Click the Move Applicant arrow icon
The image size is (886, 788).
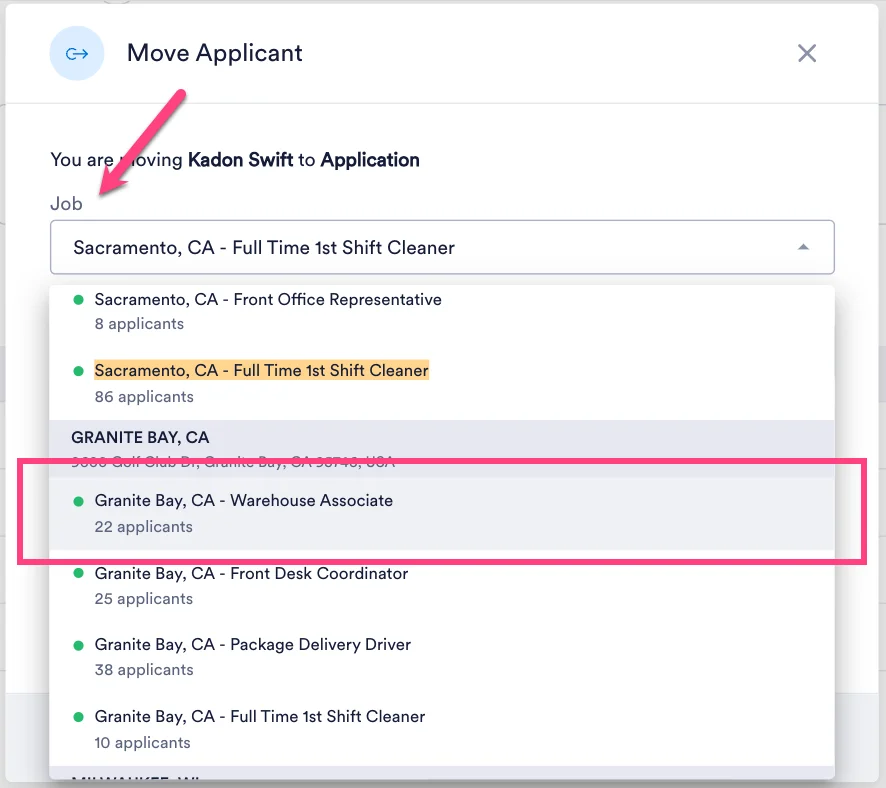coord(77,54)
